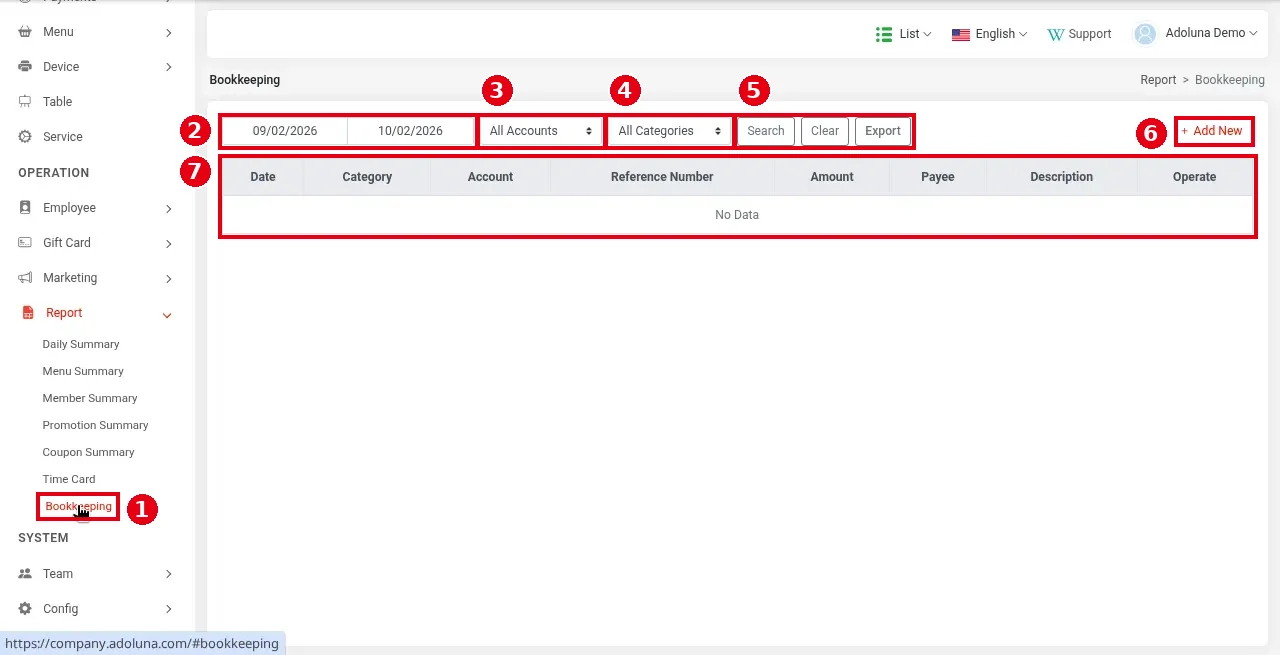Open the Support link

[x=1079, y=34]
